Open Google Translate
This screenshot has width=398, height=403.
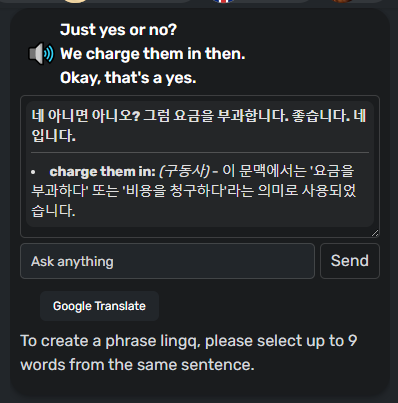99,306
